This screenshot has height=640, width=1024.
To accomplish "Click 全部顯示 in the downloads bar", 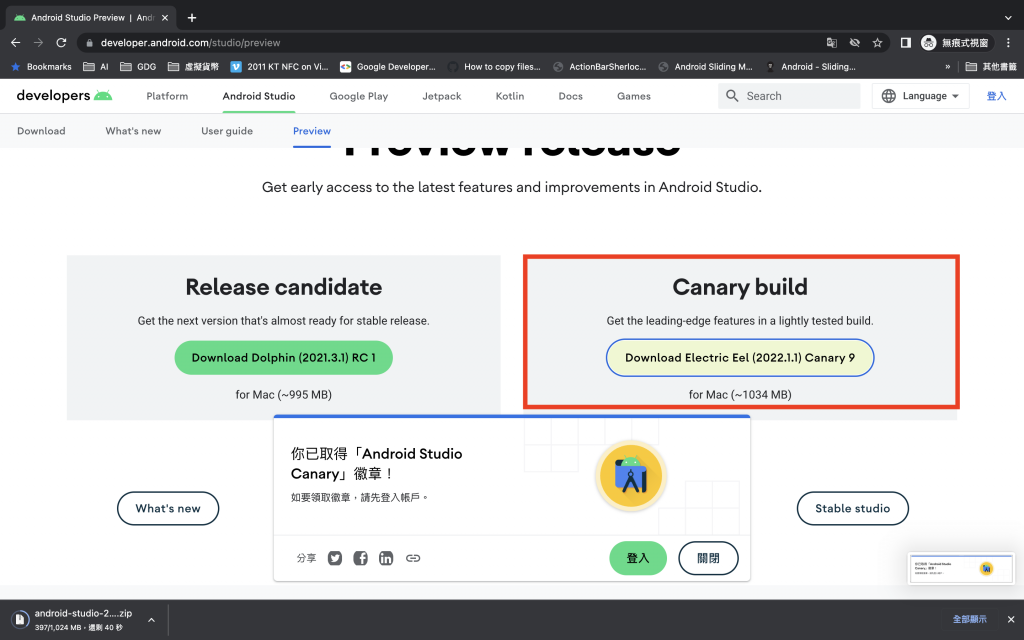I will (x=969, y=619).
